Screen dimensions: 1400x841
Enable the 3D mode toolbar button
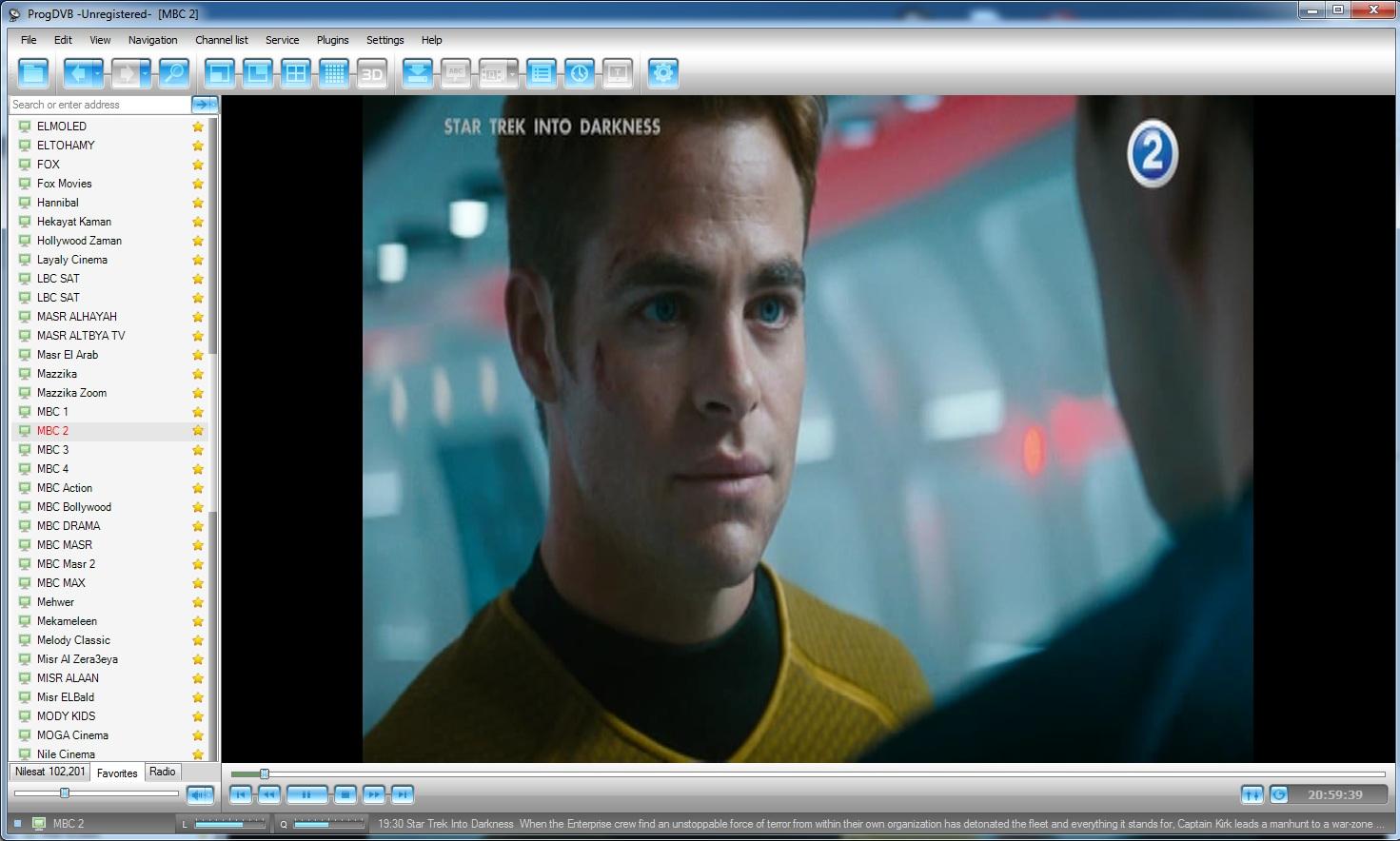[x=372, y=73]
